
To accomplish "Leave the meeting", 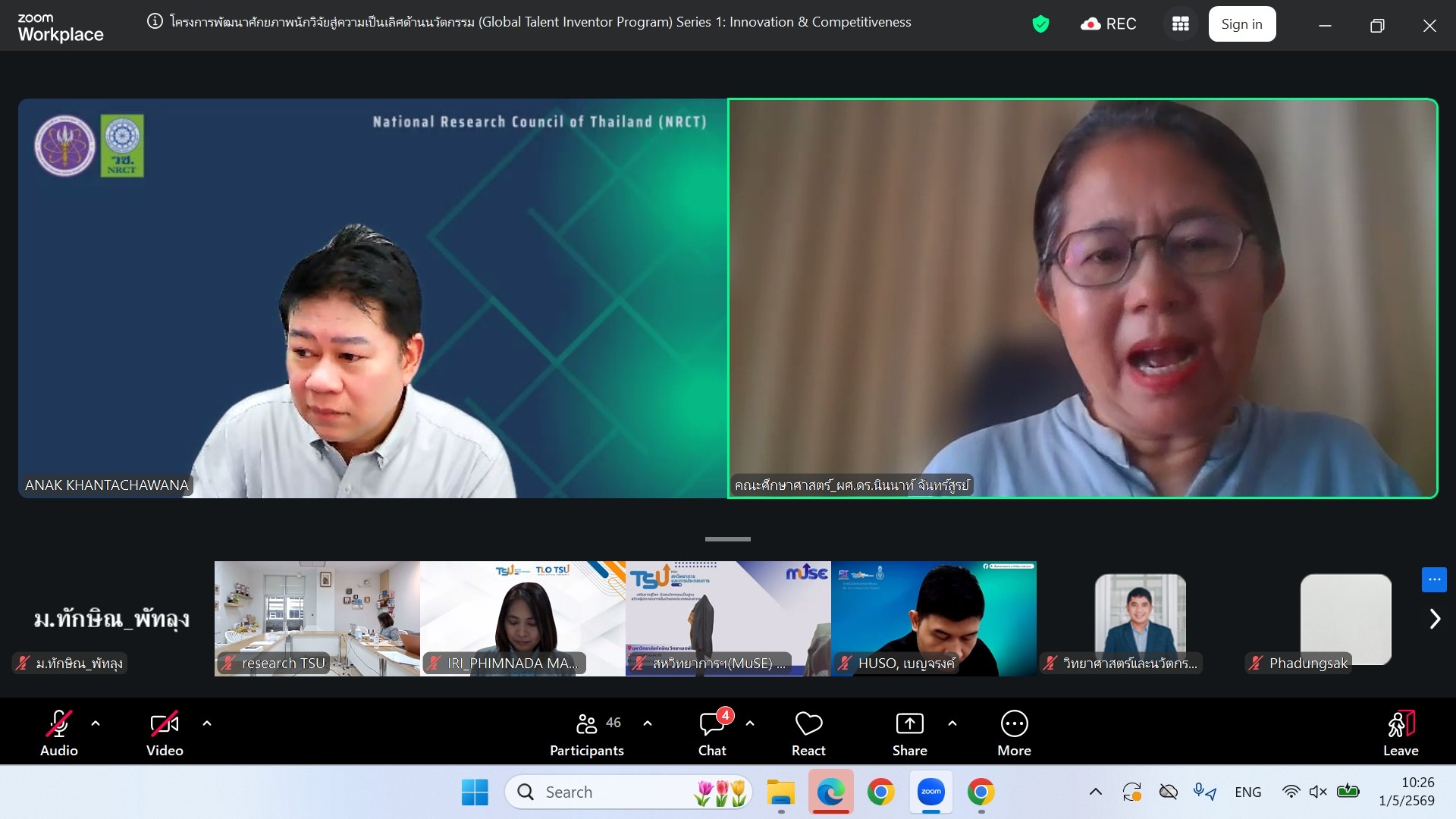I will coord(1401,733).
